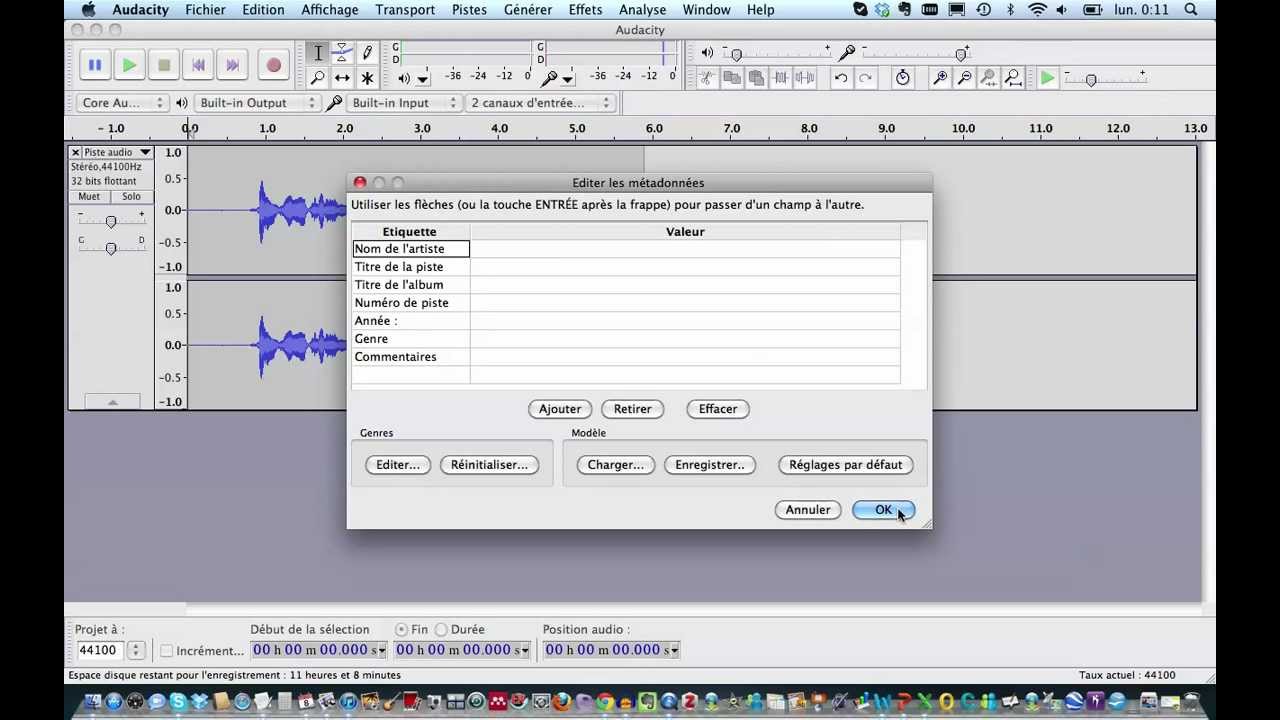The image size is (1280, 720).
Task: Open the Effets menu
Action: point(585,10)
